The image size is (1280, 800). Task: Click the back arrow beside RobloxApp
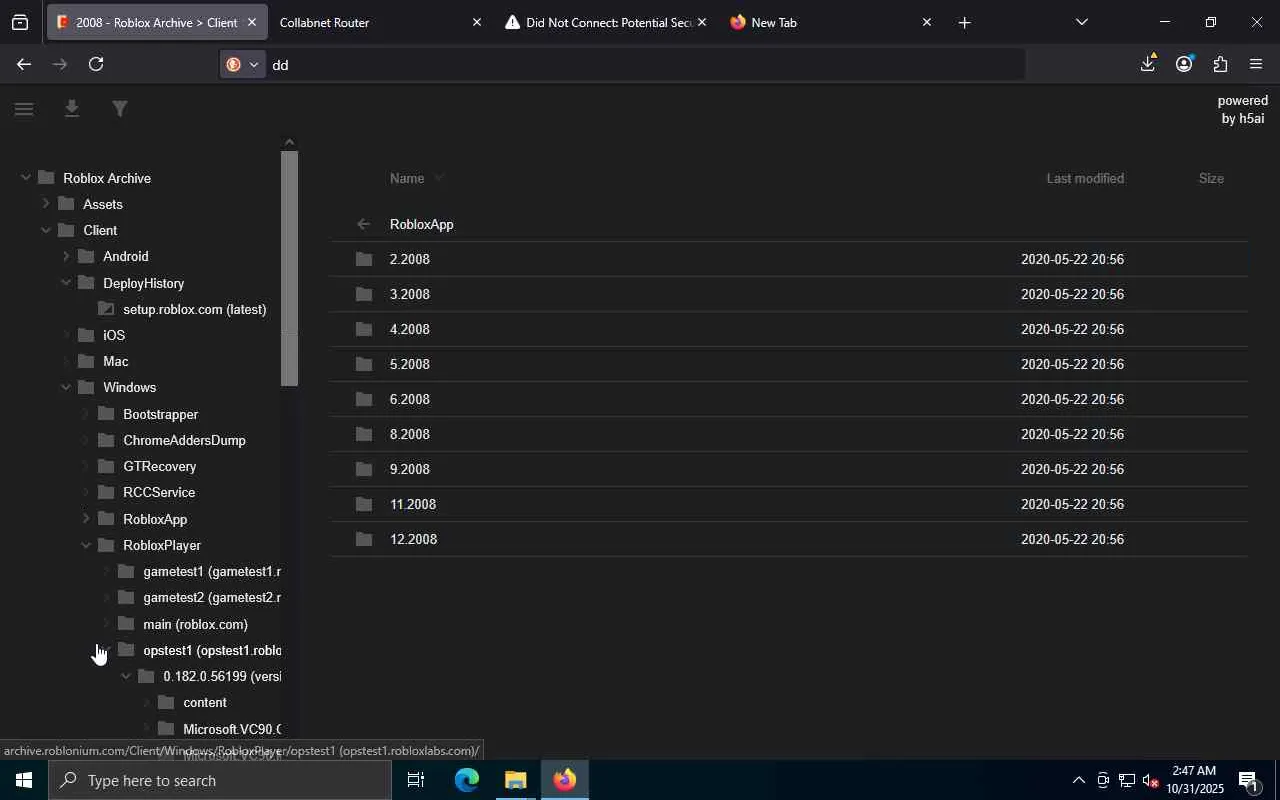pos(363,224)
